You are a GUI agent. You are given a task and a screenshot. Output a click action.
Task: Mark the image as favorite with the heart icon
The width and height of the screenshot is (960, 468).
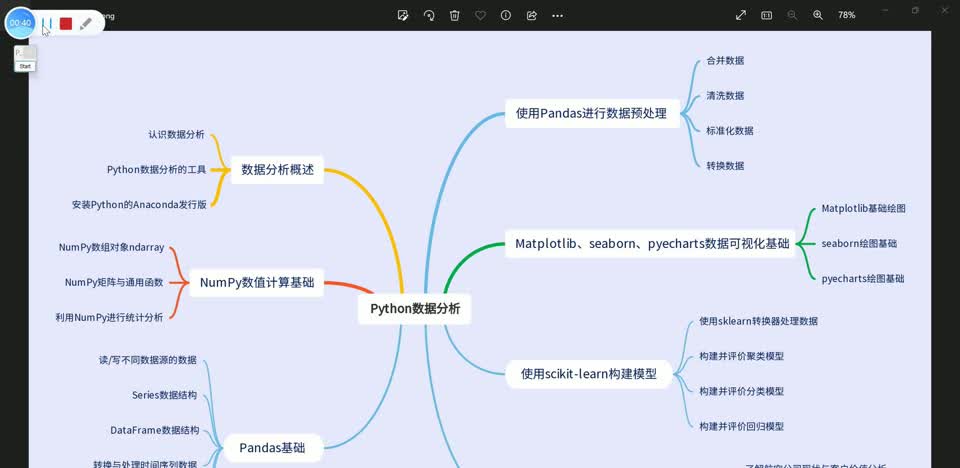(x=480, y=15)
